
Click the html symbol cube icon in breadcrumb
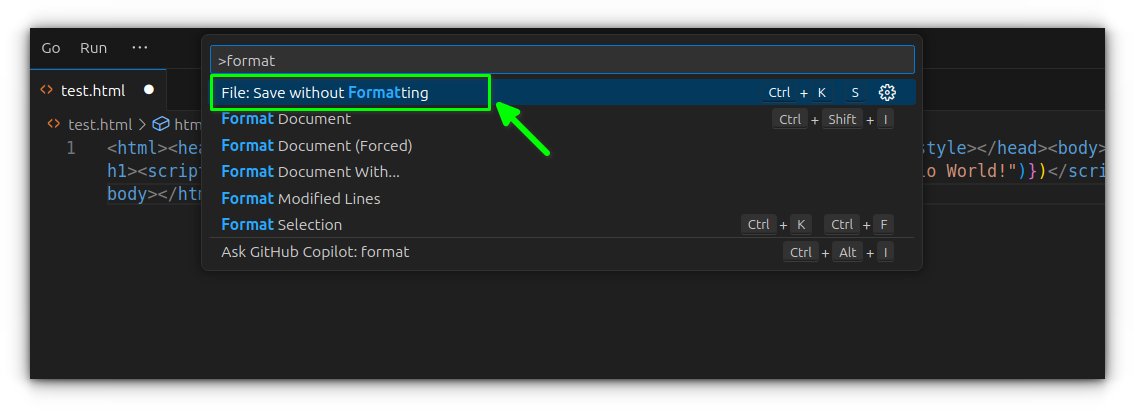(x=160, y=125)
